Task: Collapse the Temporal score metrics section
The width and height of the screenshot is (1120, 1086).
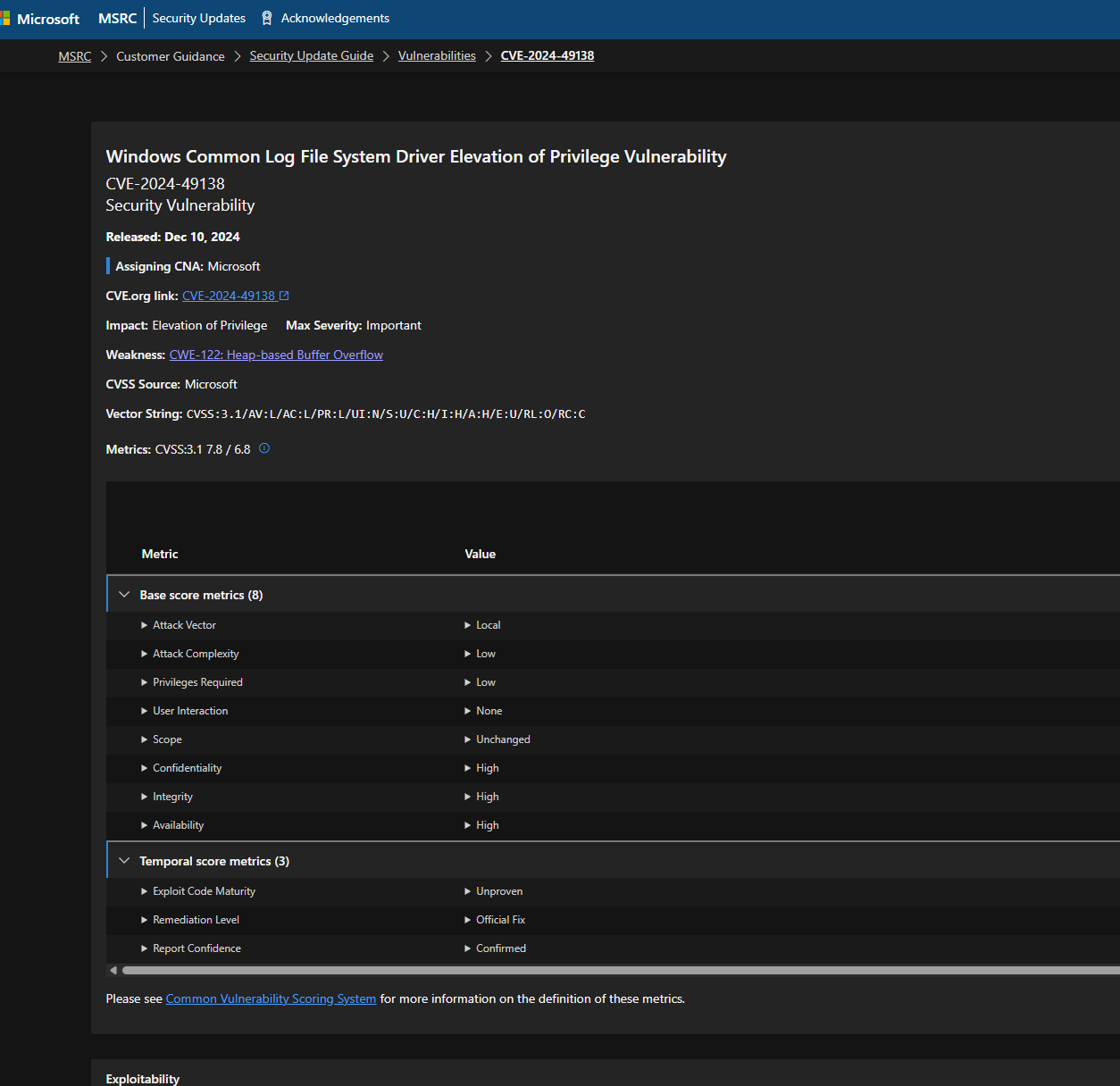Action: point(124,861)
